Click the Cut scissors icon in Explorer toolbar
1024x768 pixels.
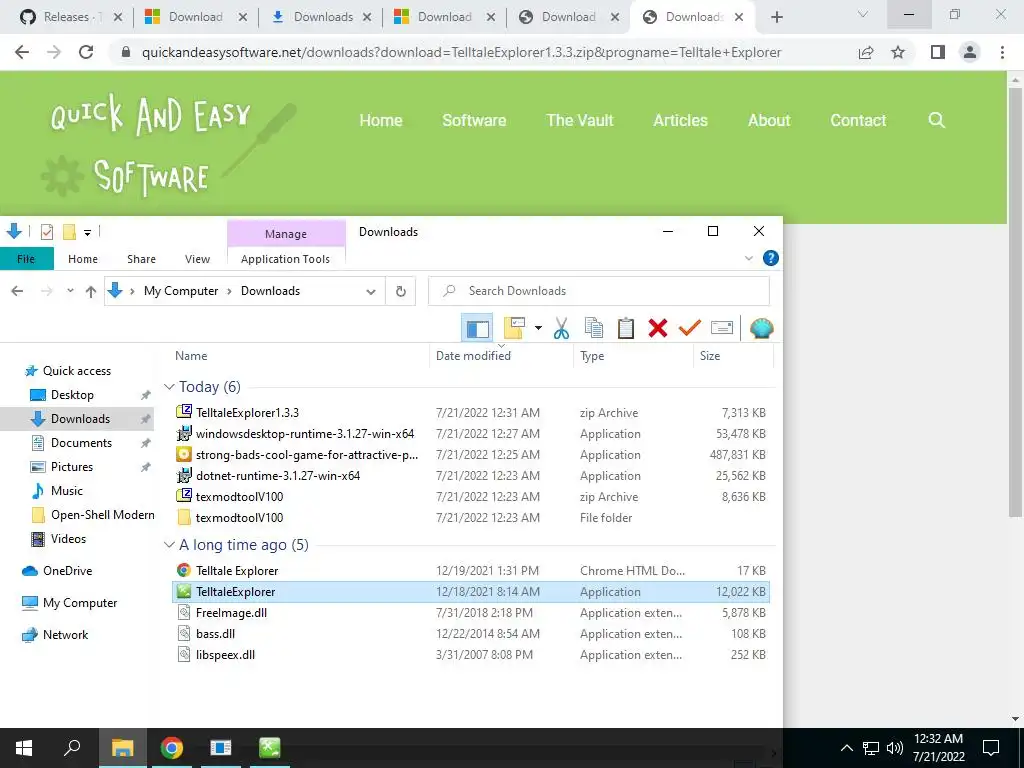tap(561, 328)
